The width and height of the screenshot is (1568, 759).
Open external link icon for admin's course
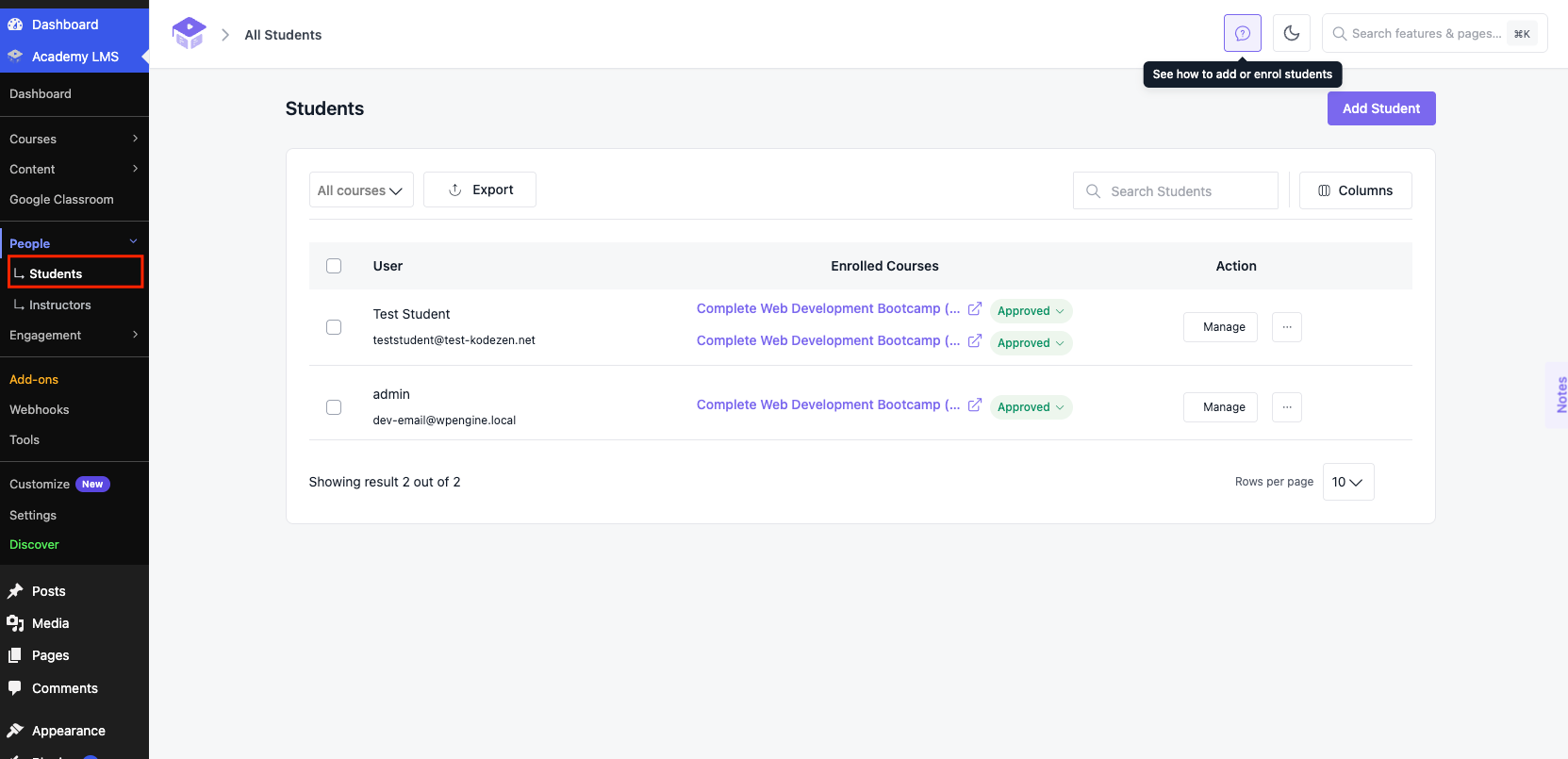coord(975,404)
